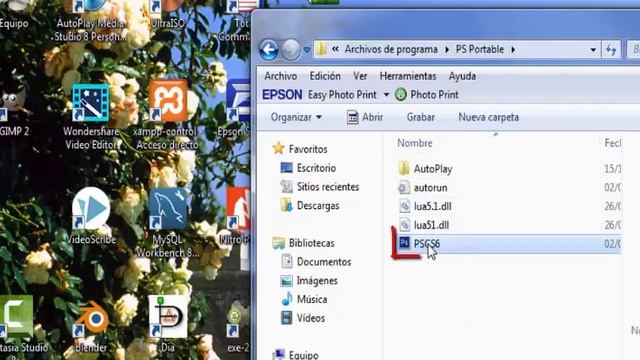640x360 pixels.
Task: Expand the address bar history dropdown
Action: pos(593,50)
